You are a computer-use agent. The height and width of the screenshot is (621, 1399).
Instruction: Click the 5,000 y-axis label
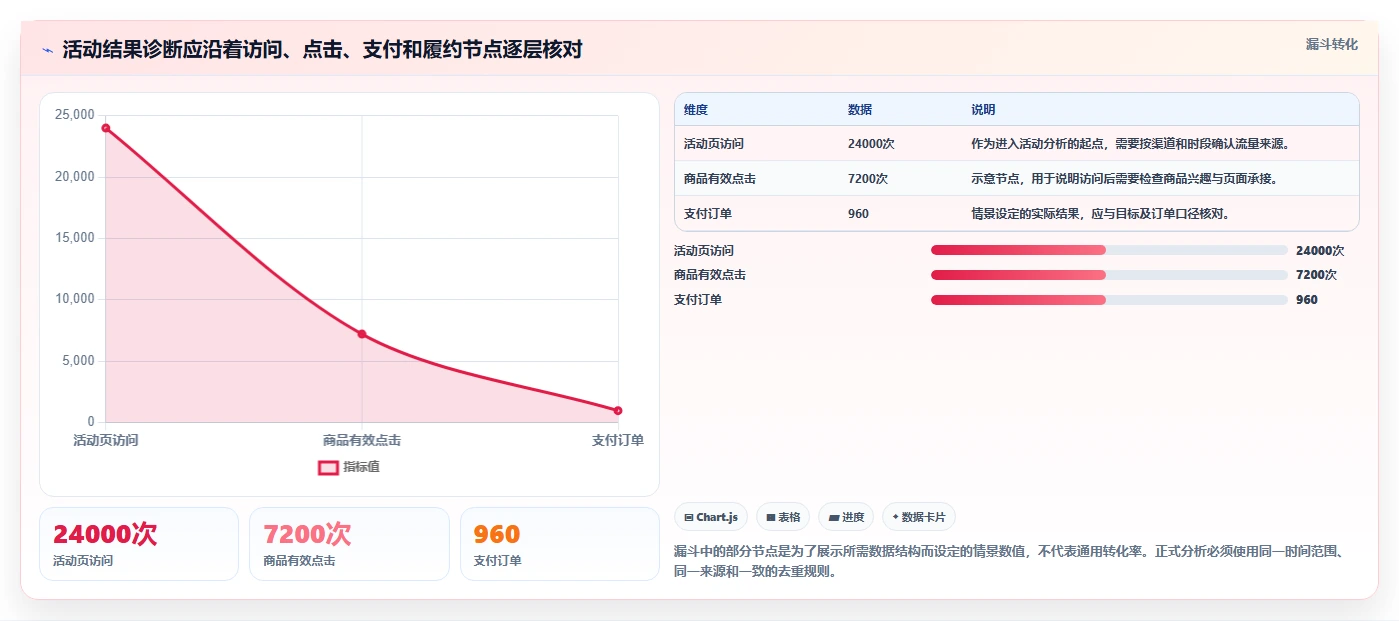pyautogui.click(x=78, y=361)
